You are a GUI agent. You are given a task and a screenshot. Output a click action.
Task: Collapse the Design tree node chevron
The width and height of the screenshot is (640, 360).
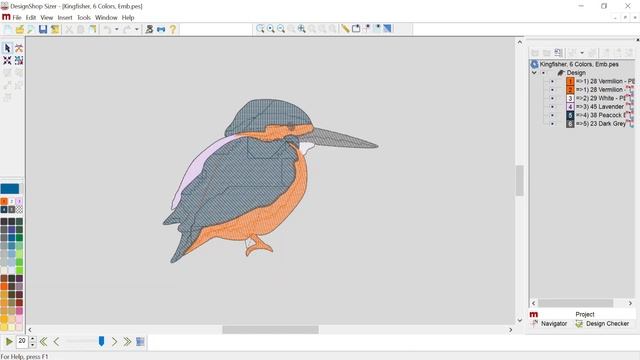[534, 73]
